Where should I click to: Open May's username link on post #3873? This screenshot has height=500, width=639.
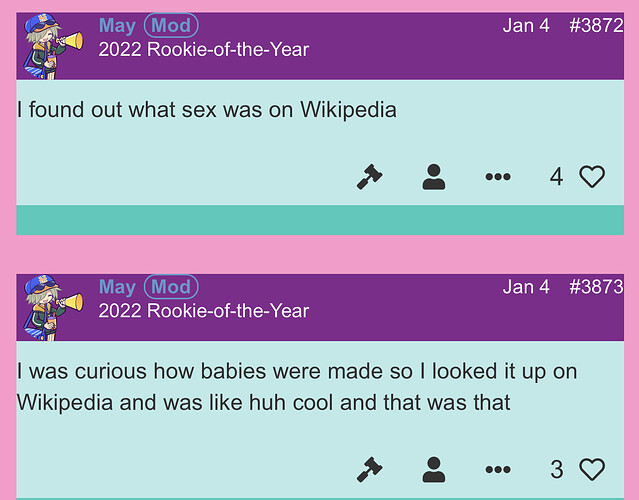pos(117,288)
